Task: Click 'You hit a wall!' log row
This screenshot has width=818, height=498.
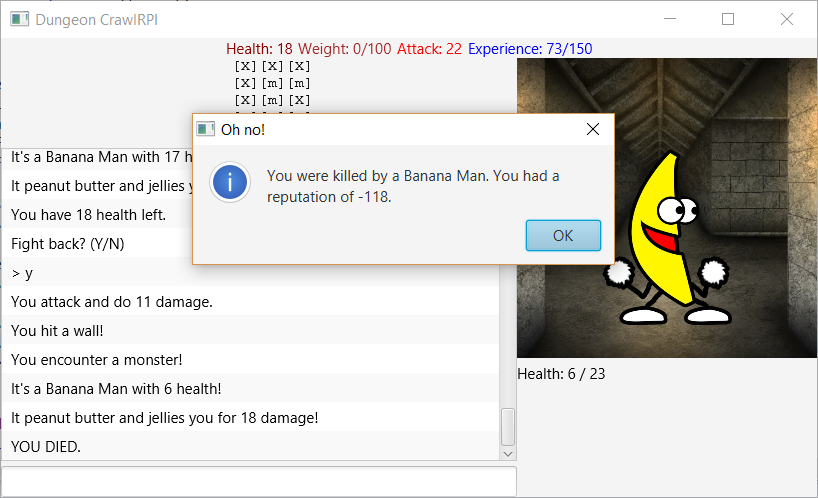Action: (250, 330)
